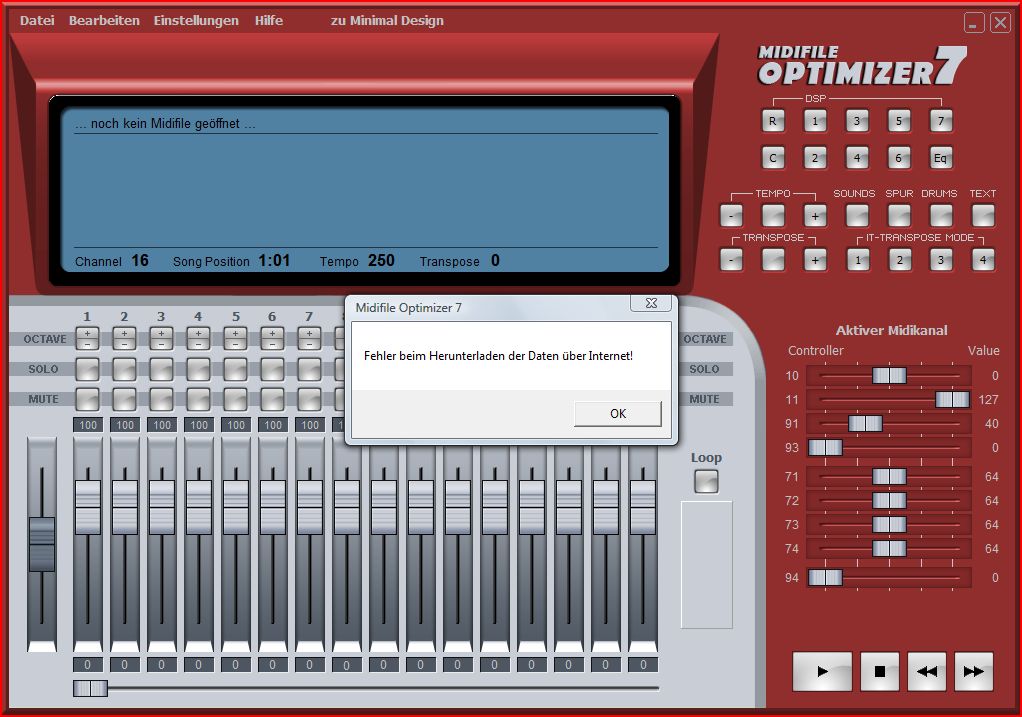Mute channel 1
Image resolution: width=1022 pixels, height=717 pixels.
tap(87, 399)
